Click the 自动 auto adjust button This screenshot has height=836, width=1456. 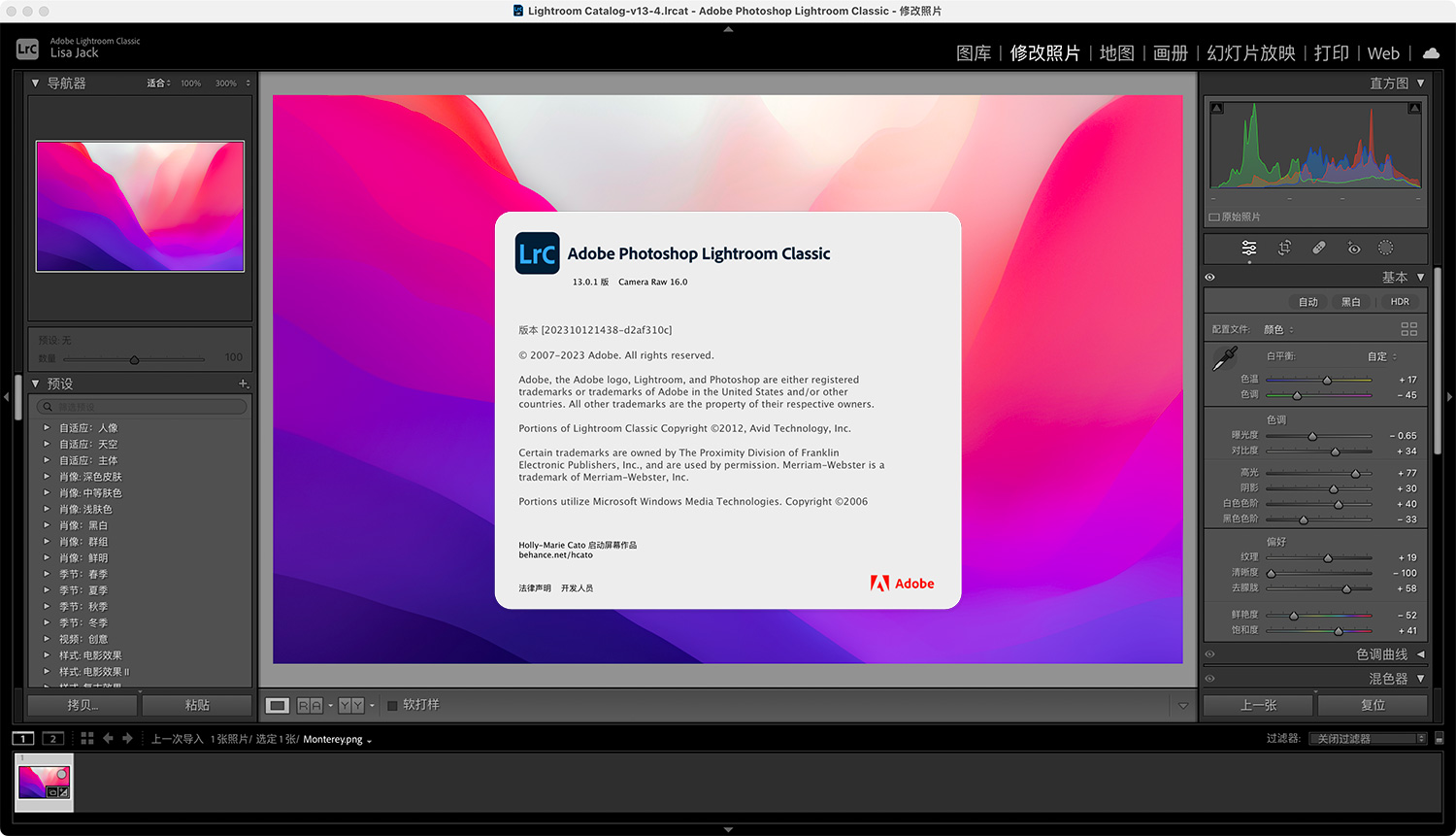pyautogui.click(x=1307, y=302)
